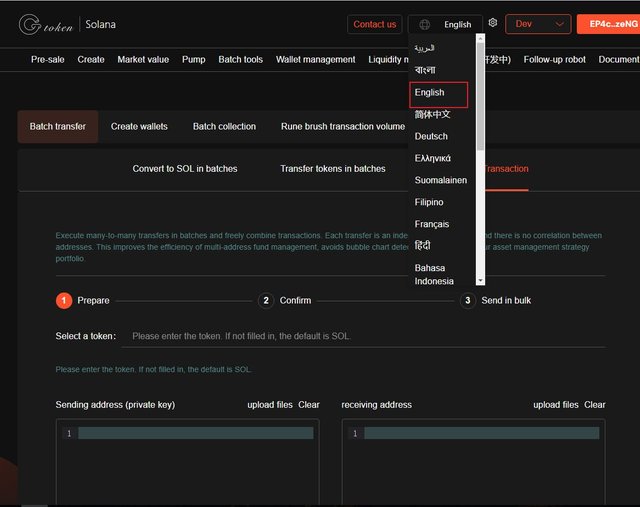Open the Market value menu
The image size is (640, 507).
[143, 60]
